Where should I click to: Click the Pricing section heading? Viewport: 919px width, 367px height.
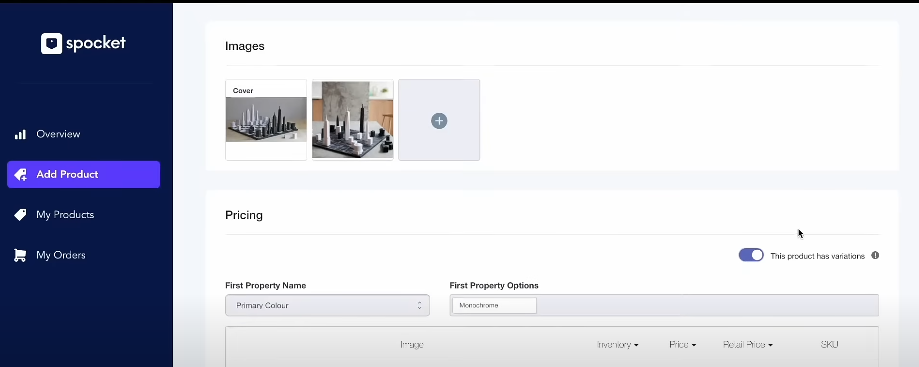pyautogui.click(x=244, y=215)
